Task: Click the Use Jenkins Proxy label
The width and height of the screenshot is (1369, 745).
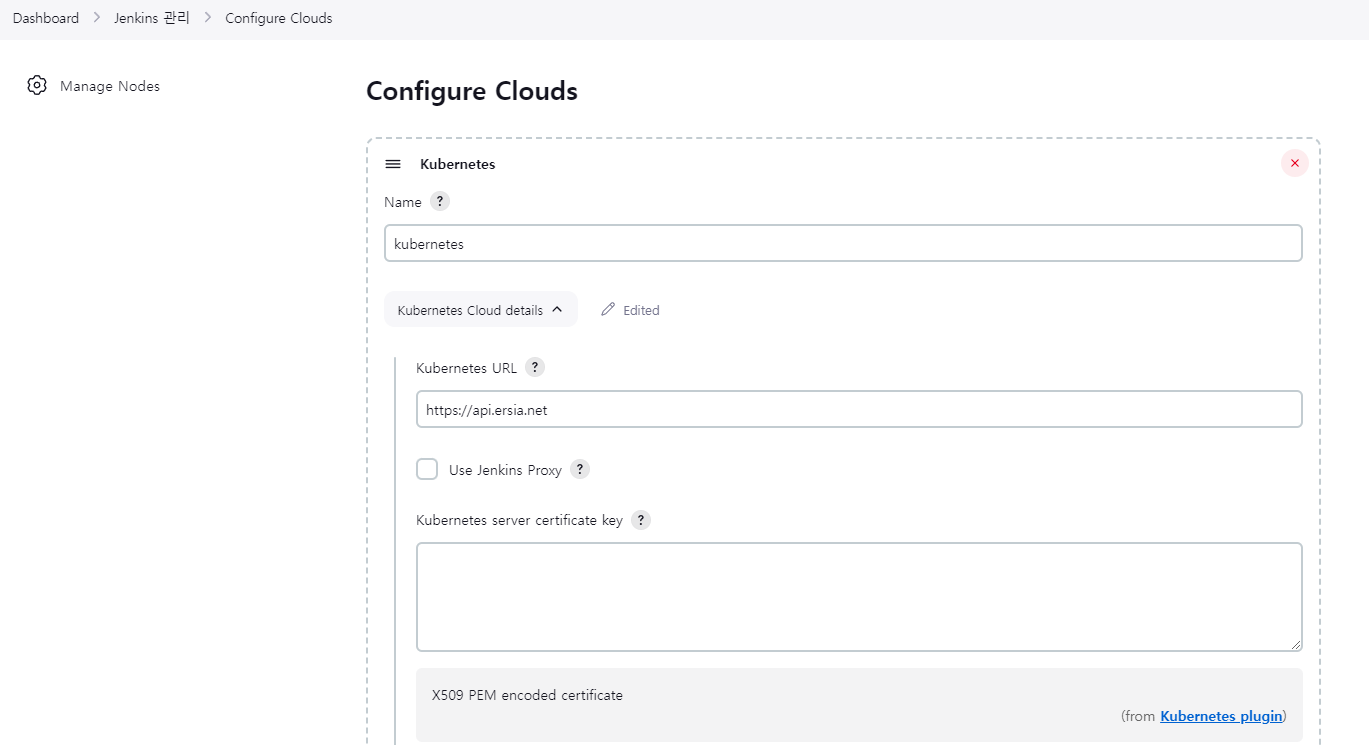Action: pyautogui.click(x=505, y=470)
